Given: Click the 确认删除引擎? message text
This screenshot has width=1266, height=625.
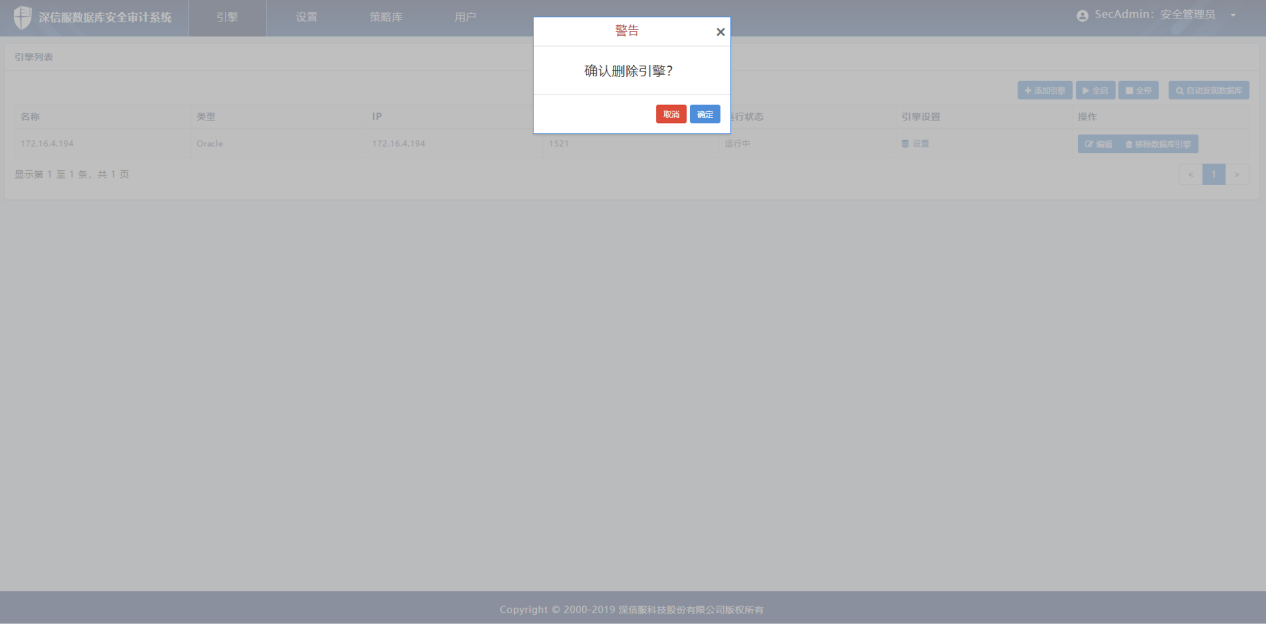Looking at the screenshot, I should tap(629, 71).
